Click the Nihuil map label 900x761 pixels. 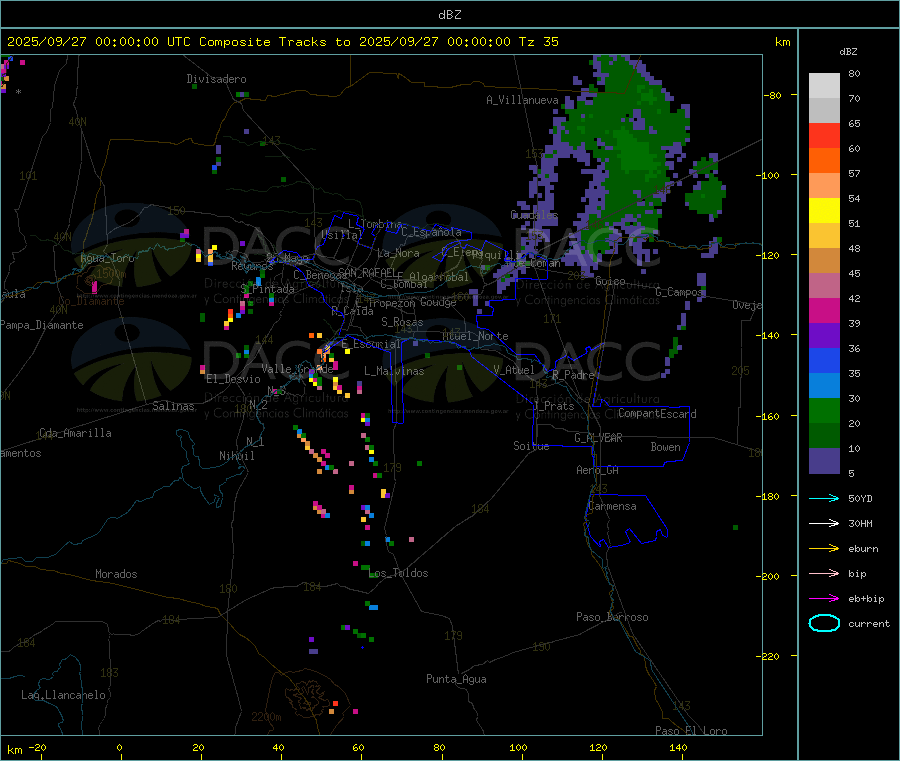236,456
